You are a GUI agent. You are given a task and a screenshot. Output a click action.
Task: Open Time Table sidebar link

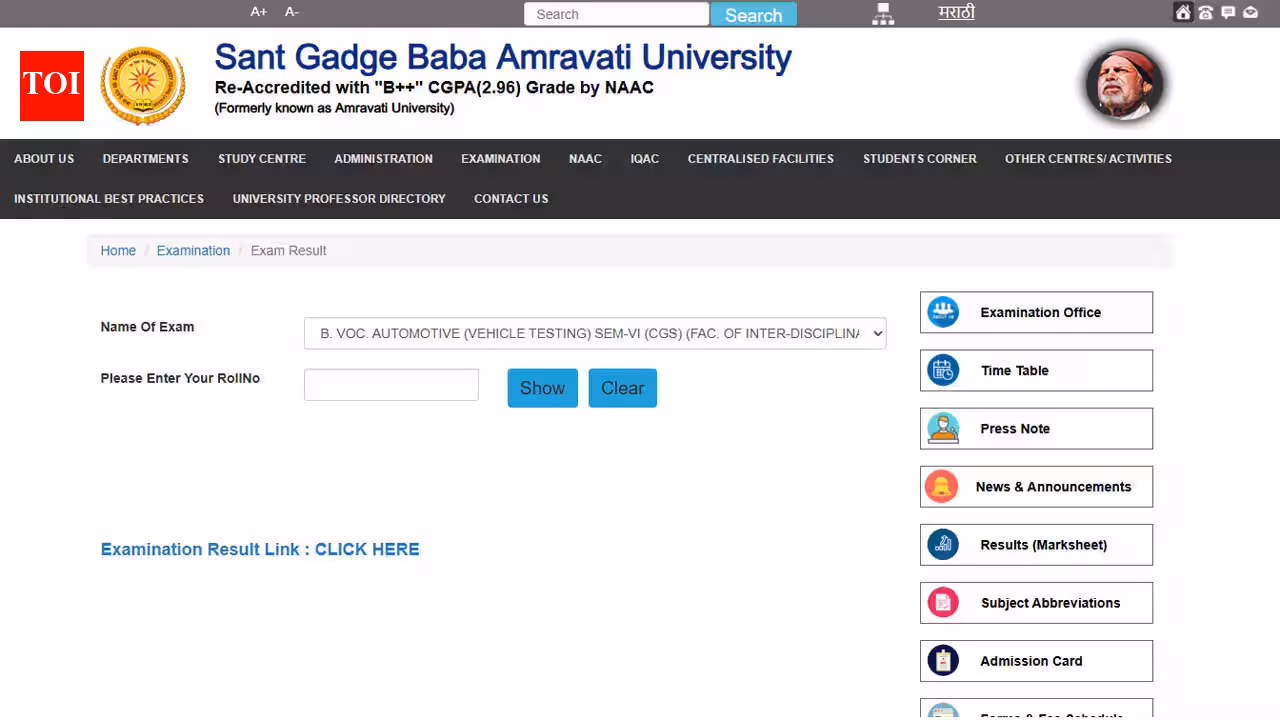click(1036, 370)
